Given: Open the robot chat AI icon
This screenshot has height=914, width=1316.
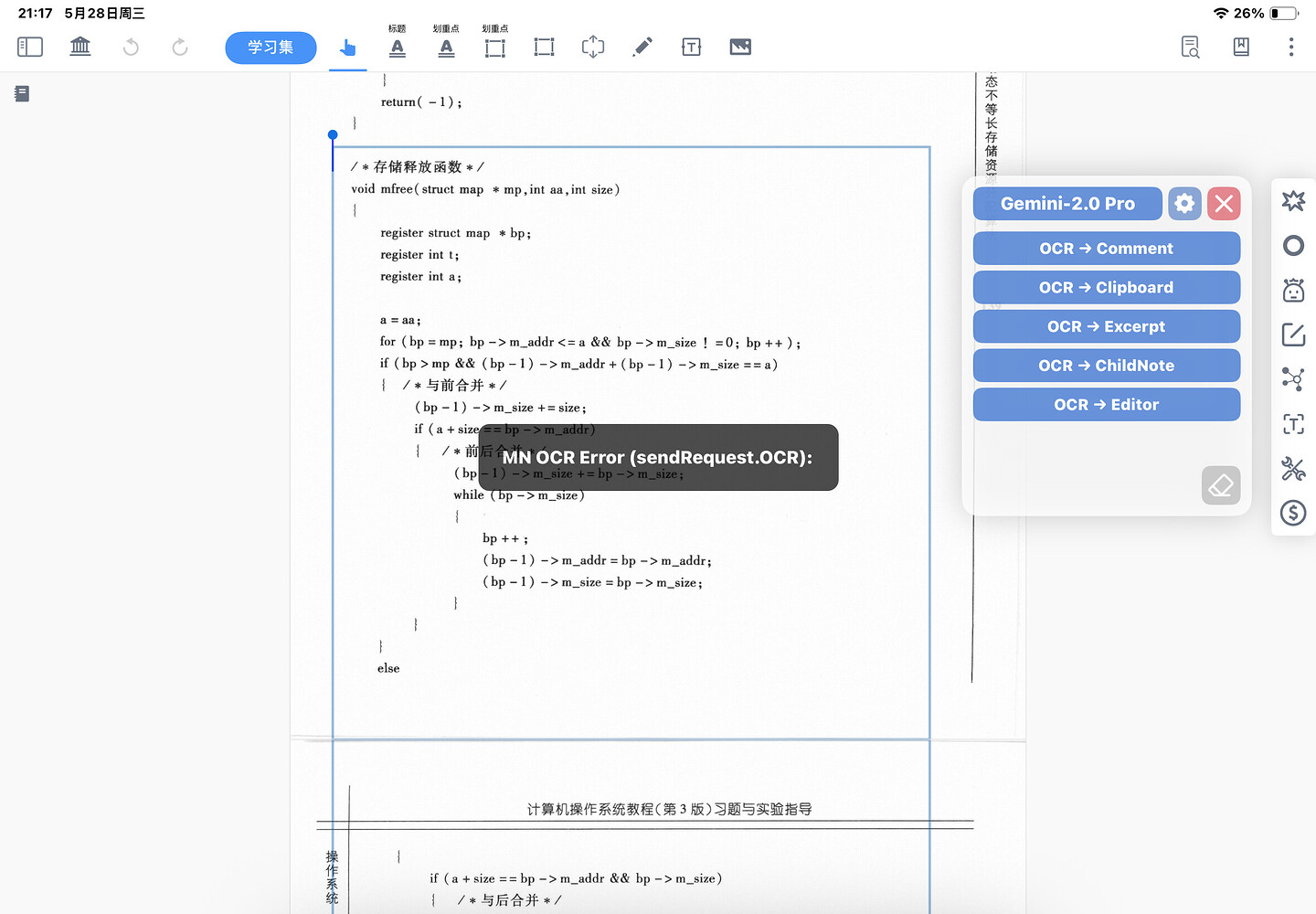Looking at the screenshot, I should pos(1293,291).
